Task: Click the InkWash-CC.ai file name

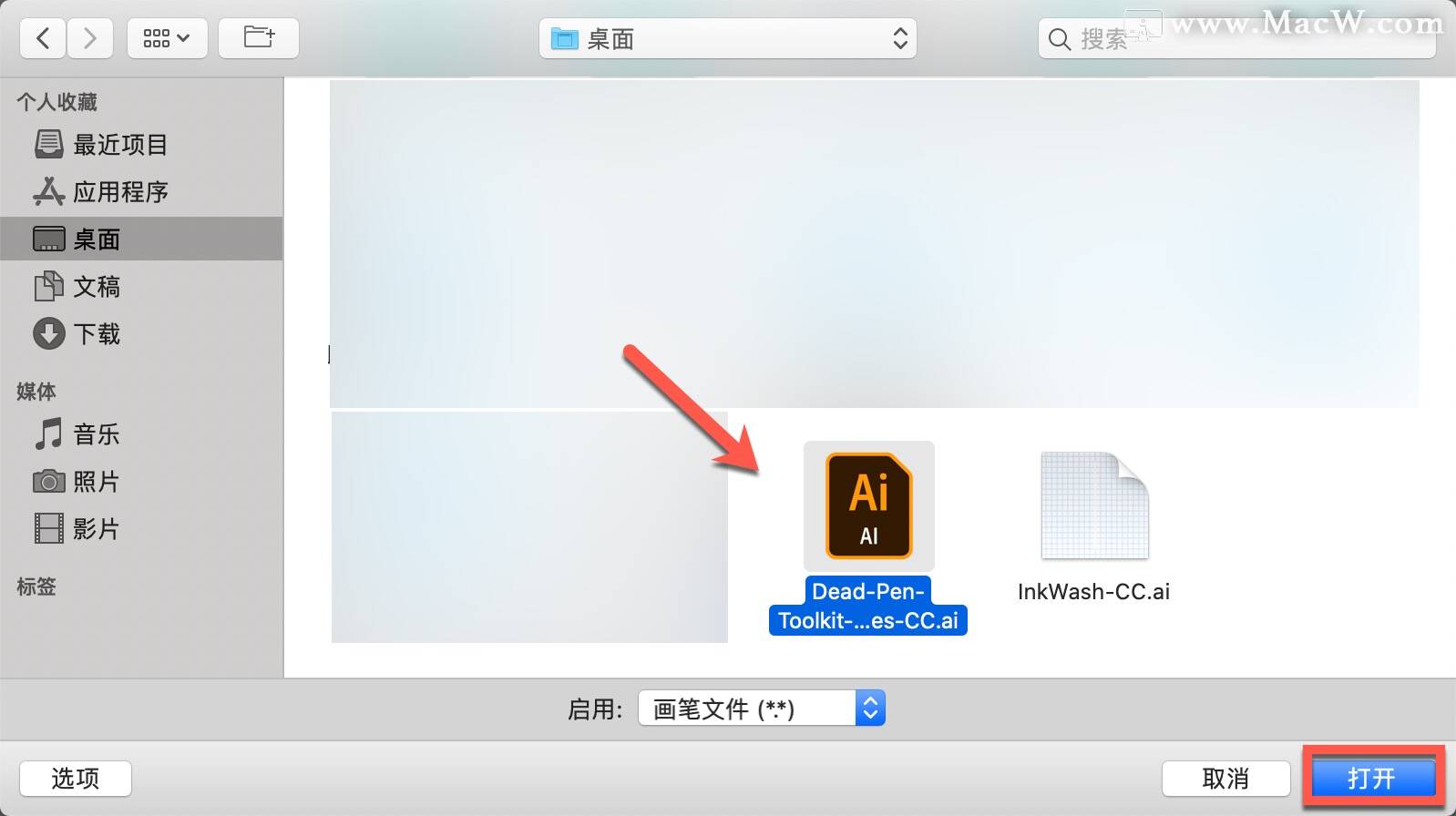Action: point(1093,592)
